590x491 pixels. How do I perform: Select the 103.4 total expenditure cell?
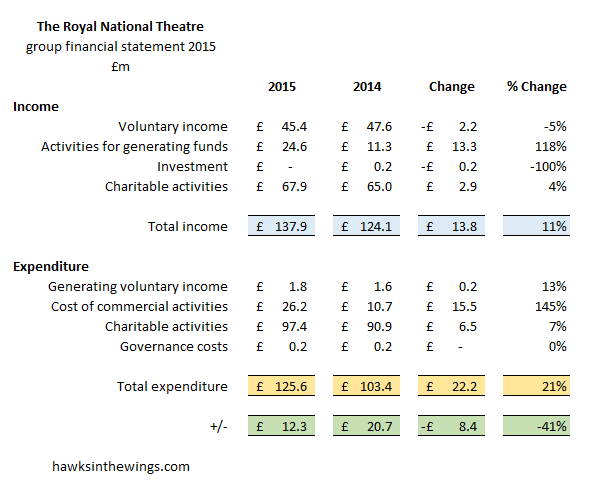tap(366, 386)
